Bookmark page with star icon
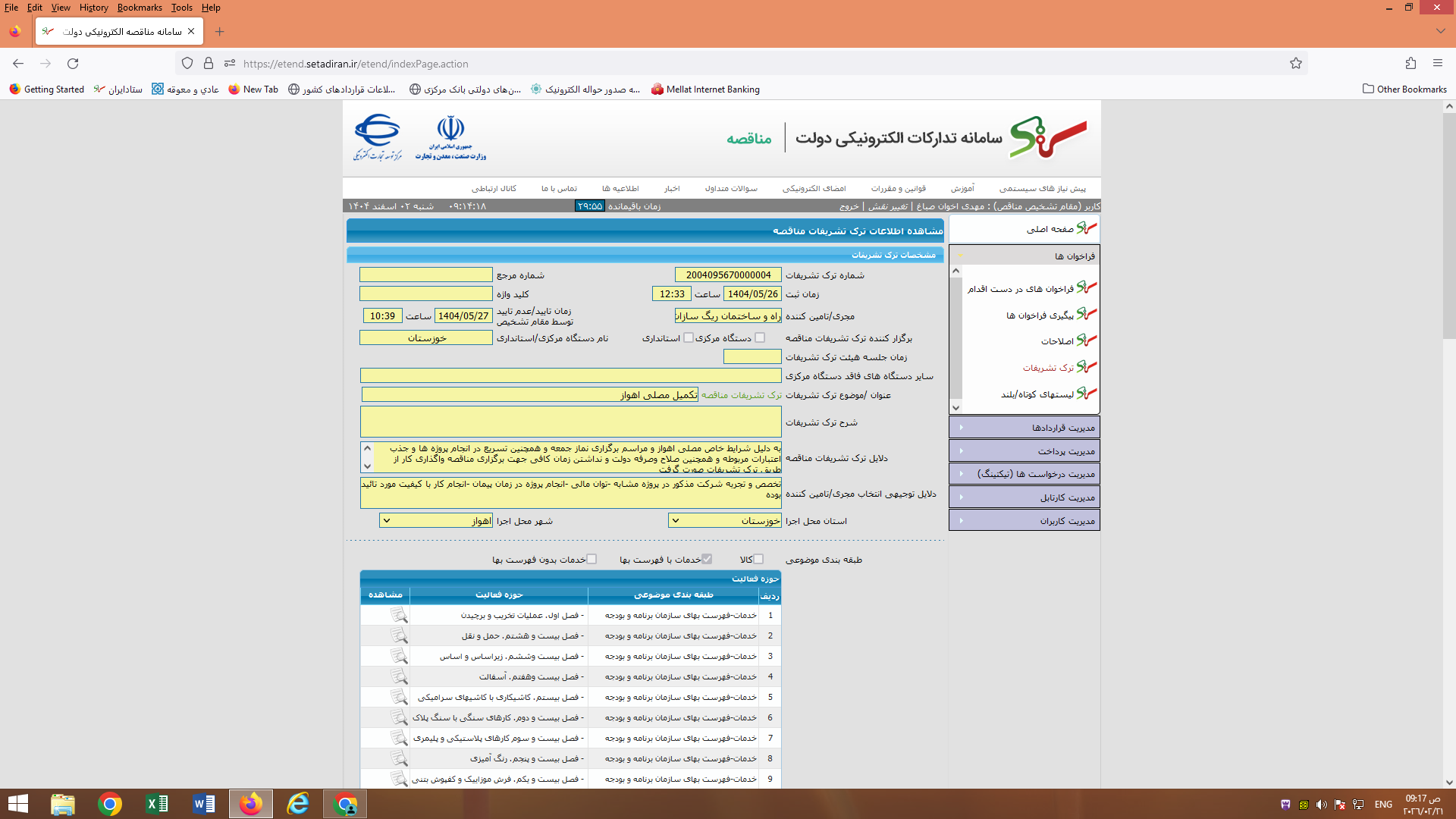Viewport: 1456px width, 819px height. coord(1296,64)
